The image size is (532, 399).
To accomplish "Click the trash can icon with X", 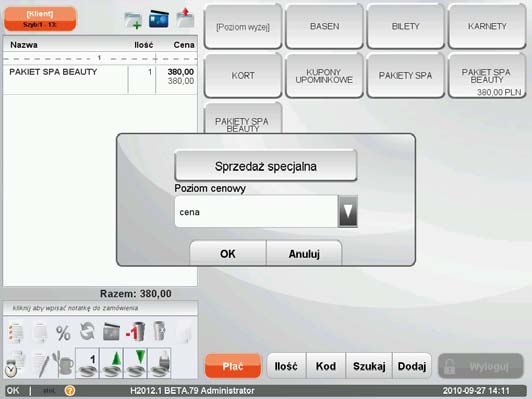I will click(x=159, y=331).
